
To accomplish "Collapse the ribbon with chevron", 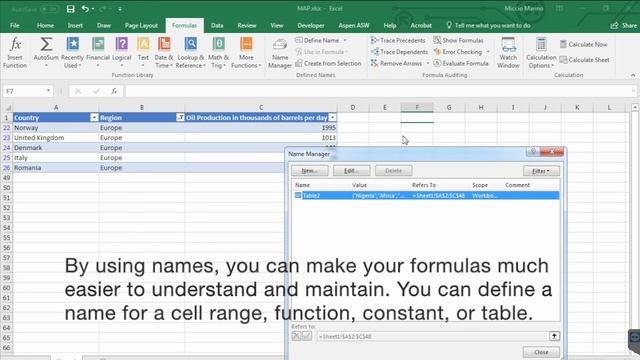I will (633, 75).
